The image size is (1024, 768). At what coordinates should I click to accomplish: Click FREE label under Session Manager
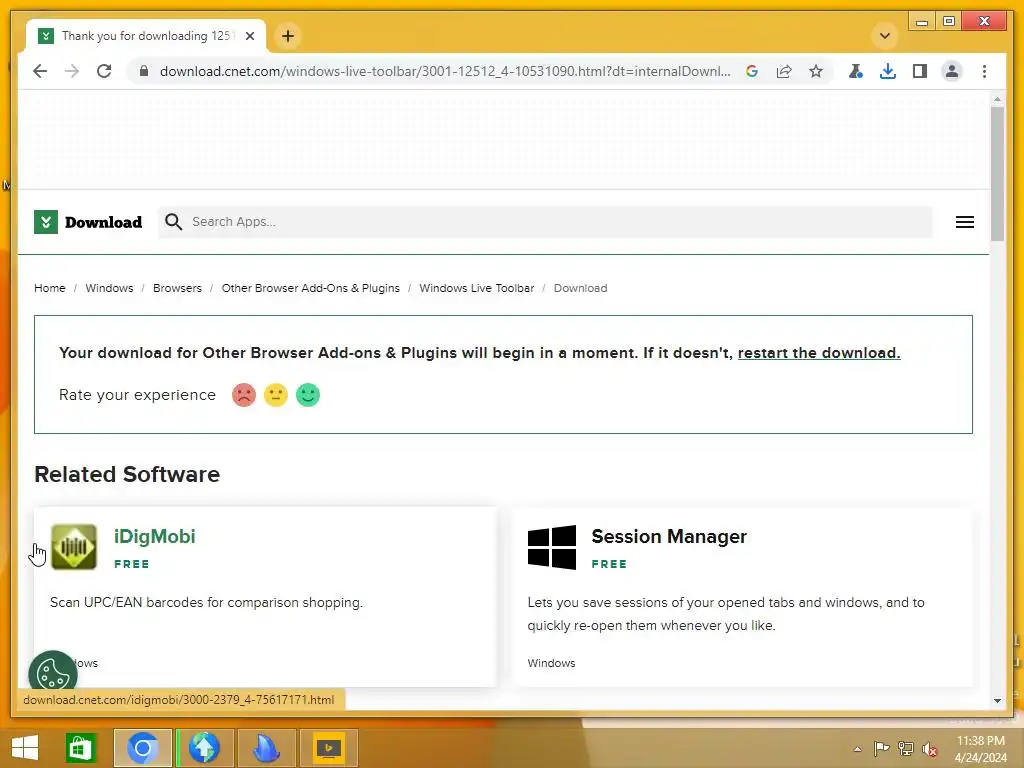pyautogui.click(x=609, y=564)
